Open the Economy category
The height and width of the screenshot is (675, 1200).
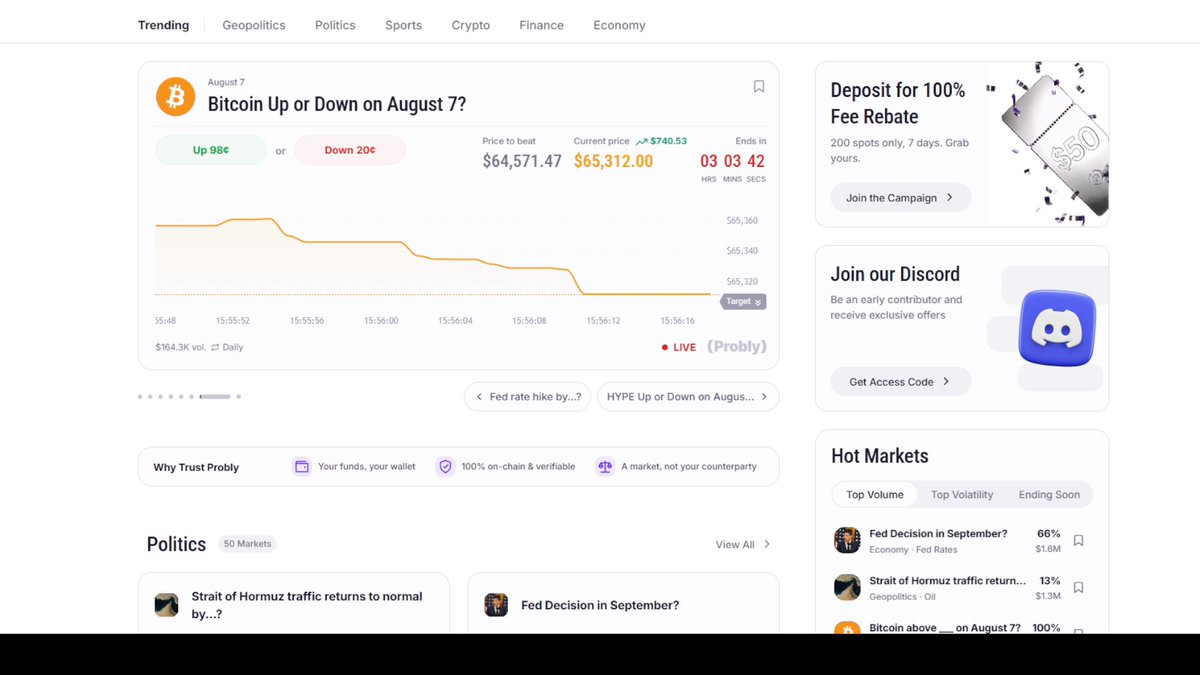point(619,25)
